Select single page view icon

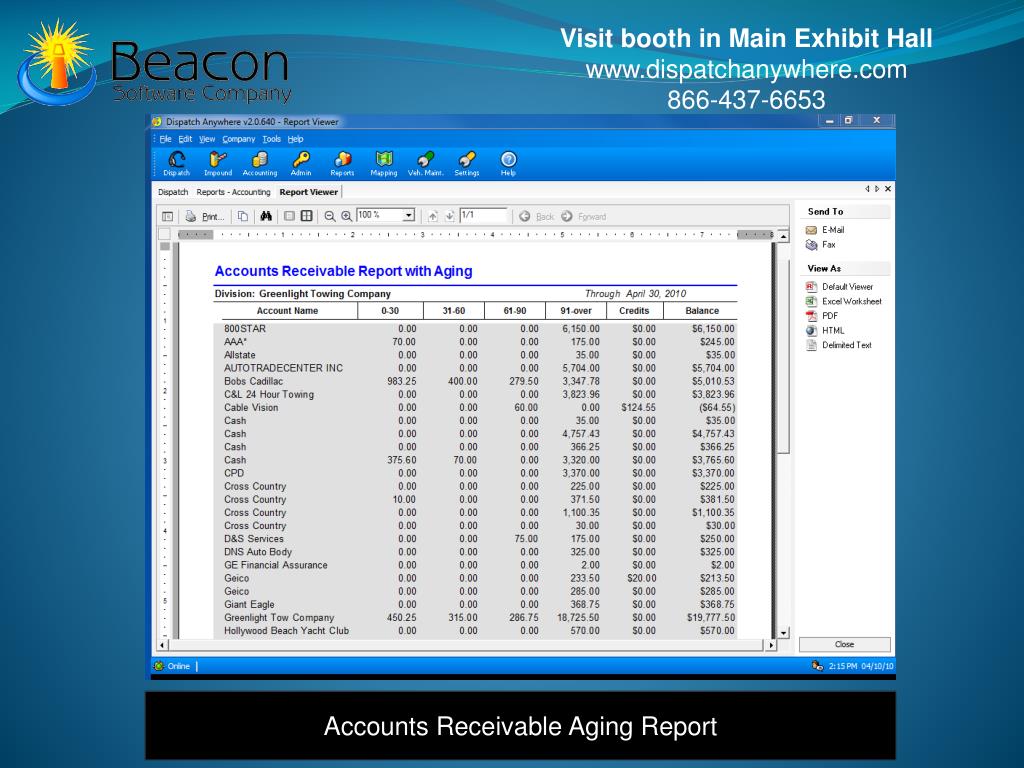coord(289,216)
